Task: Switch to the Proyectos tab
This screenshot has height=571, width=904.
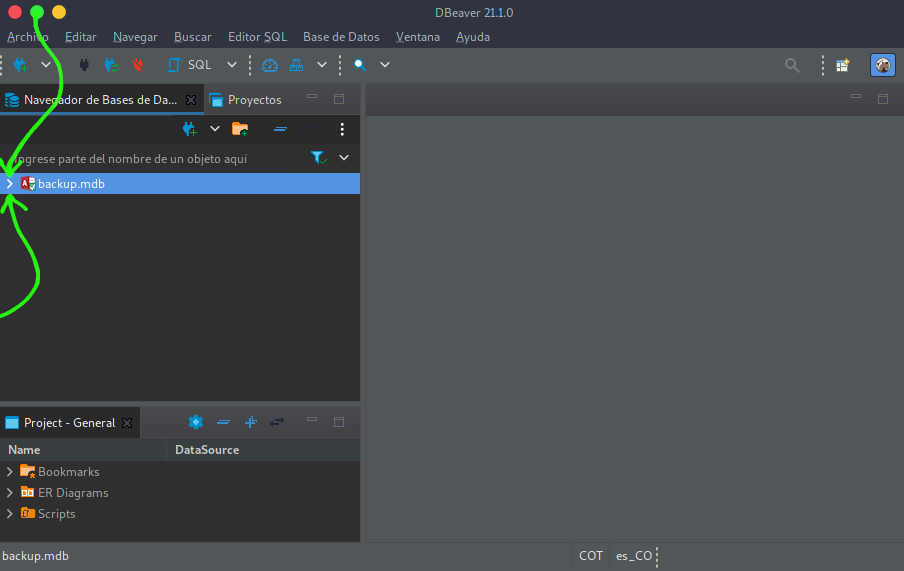Action: [246, 100]
